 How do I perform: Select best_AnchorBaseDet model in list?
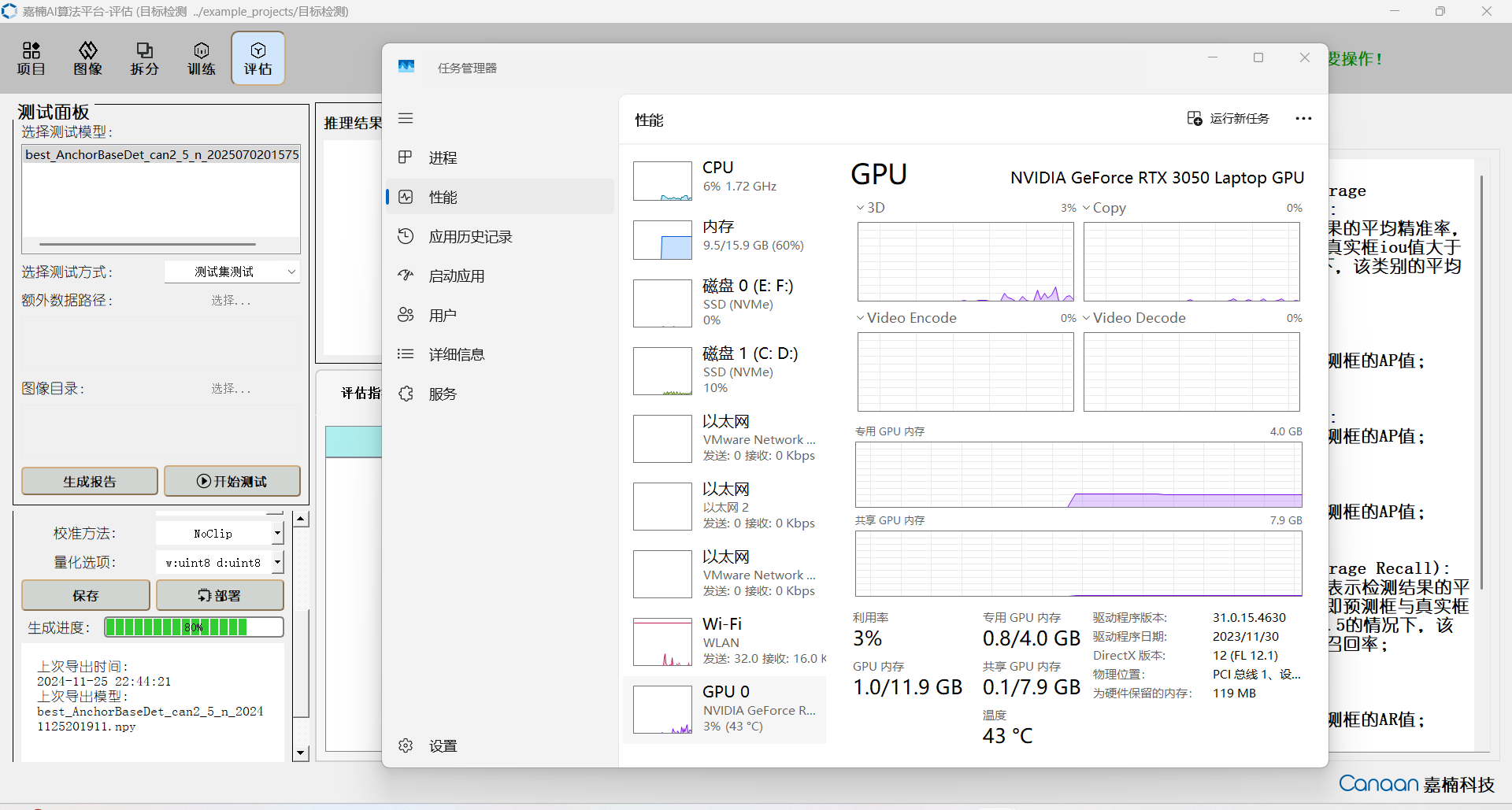161,155
